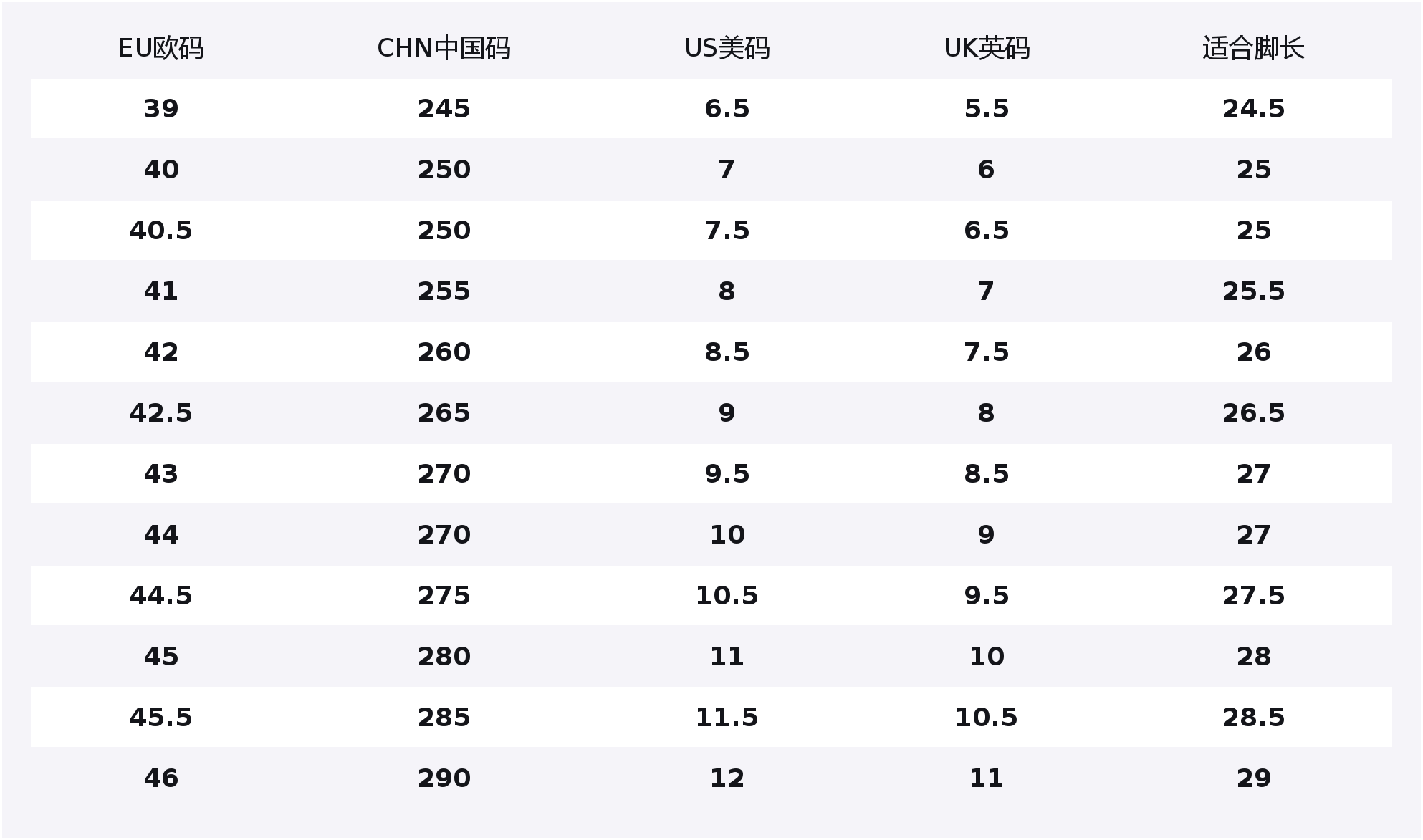The height and width of the screenshot is (840, 1423).
Task: Click foot length 26.5 cell
Action: point(1253,413)
